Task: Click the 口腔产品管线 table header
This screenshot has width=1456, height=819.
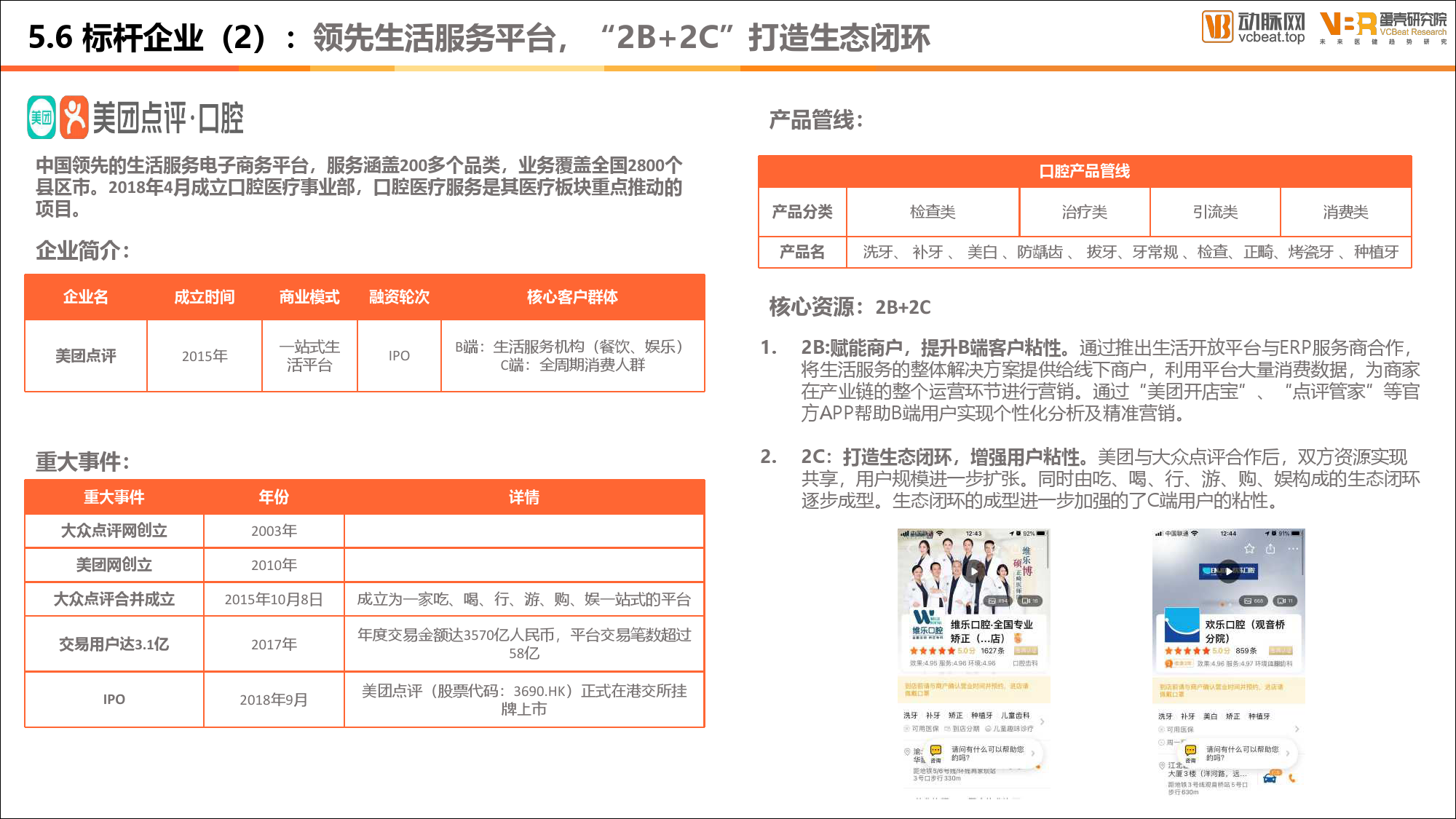Action: click(x=1085, y=171)
